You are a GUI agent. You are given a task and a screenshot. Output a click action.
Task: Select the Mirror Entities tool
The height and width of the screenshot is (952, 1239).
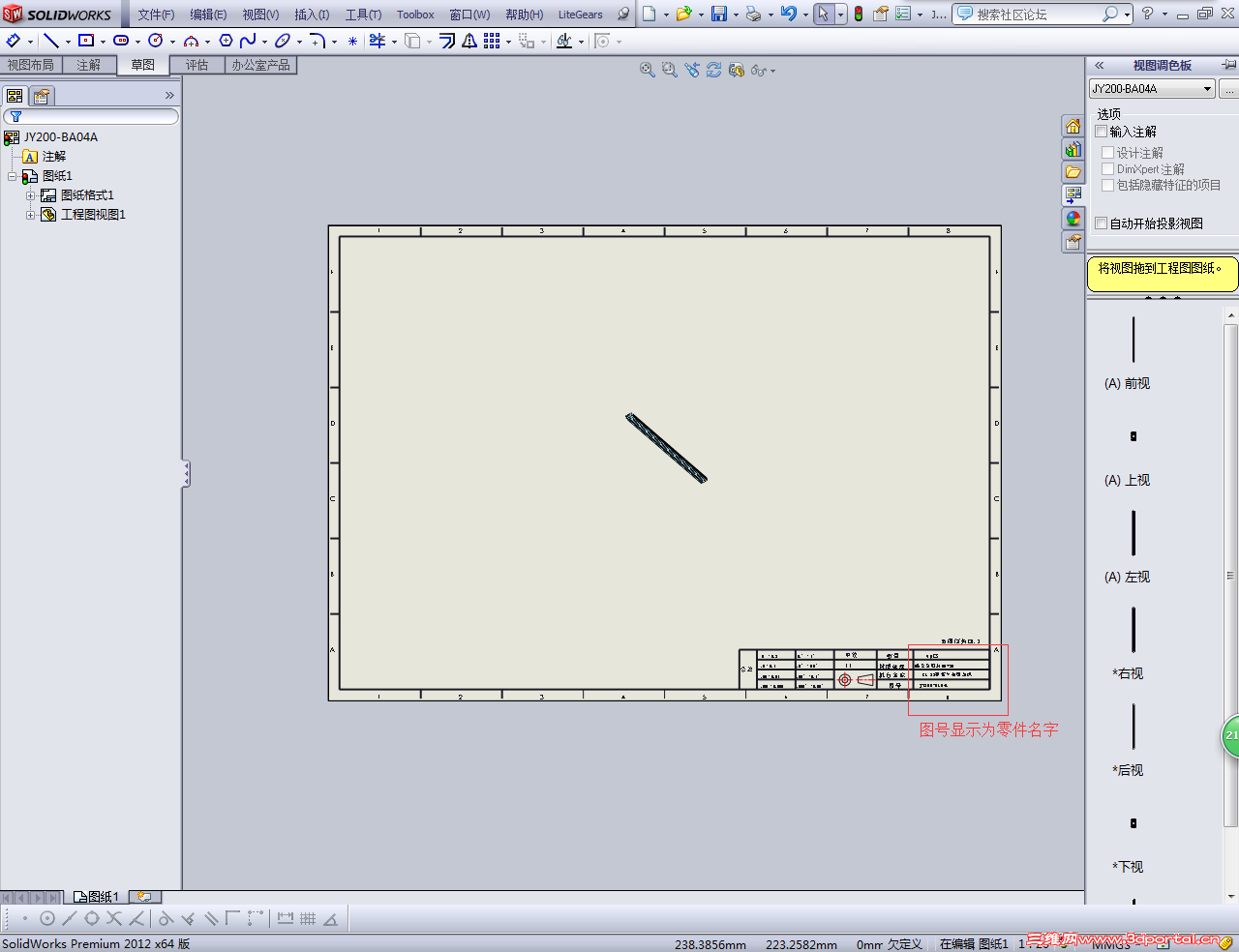tap(469, 41)
